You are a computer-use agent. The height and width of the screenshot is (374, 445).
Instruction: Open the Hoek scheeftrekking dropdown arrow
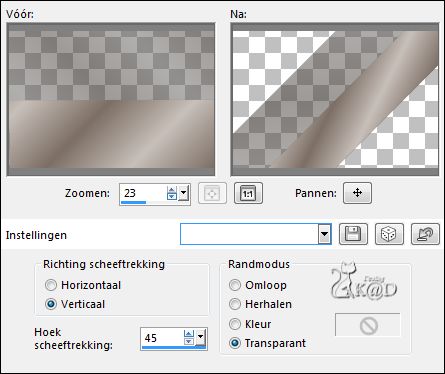tap(200, 337)
